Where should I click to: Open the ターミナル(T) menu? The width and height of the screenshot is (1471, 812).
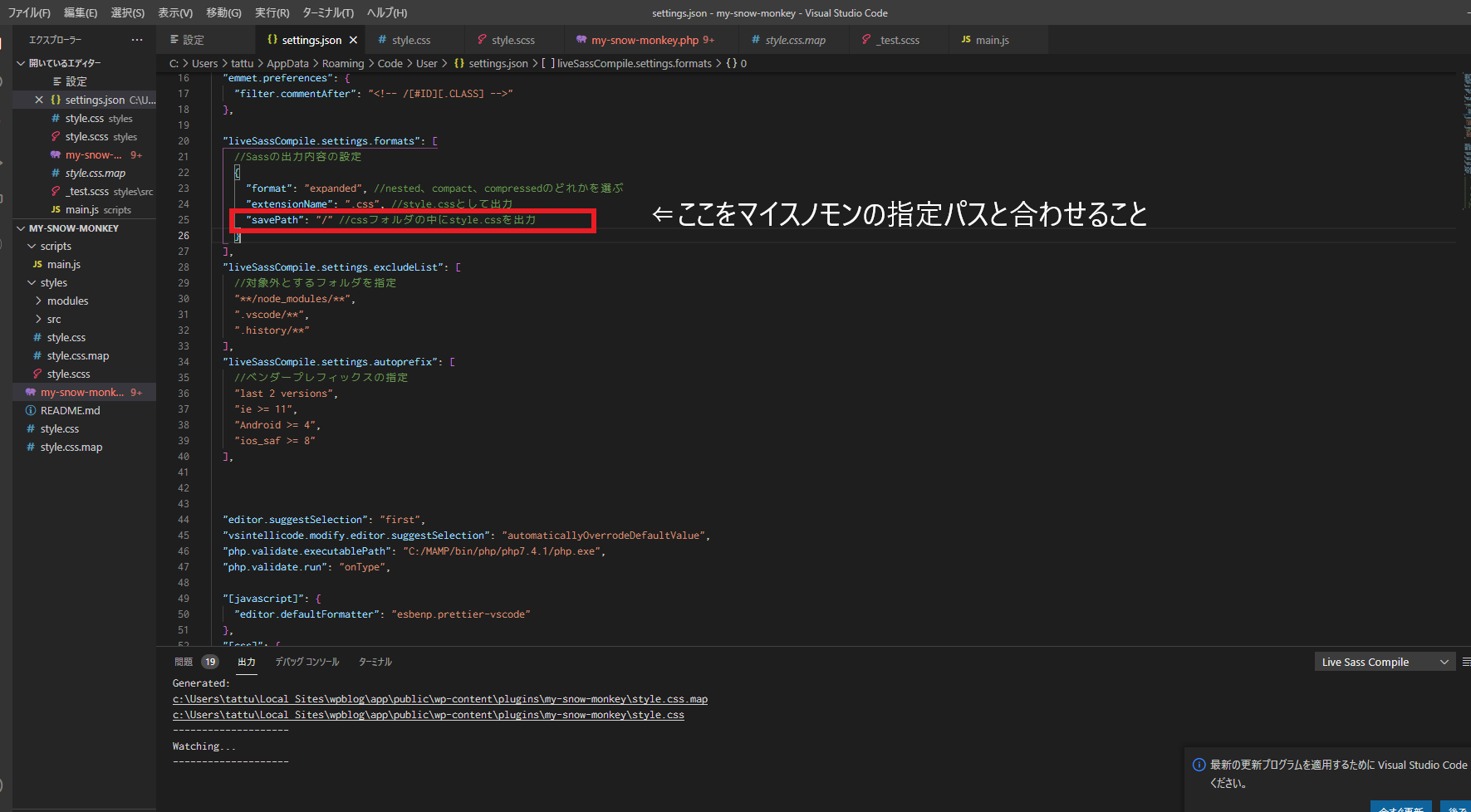pos(328,12)
